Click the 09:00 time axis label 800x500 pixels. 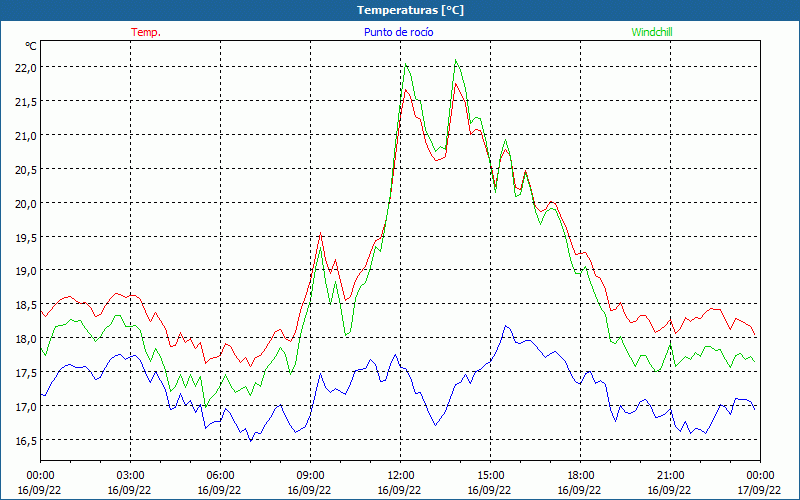(x=310, y=476)
